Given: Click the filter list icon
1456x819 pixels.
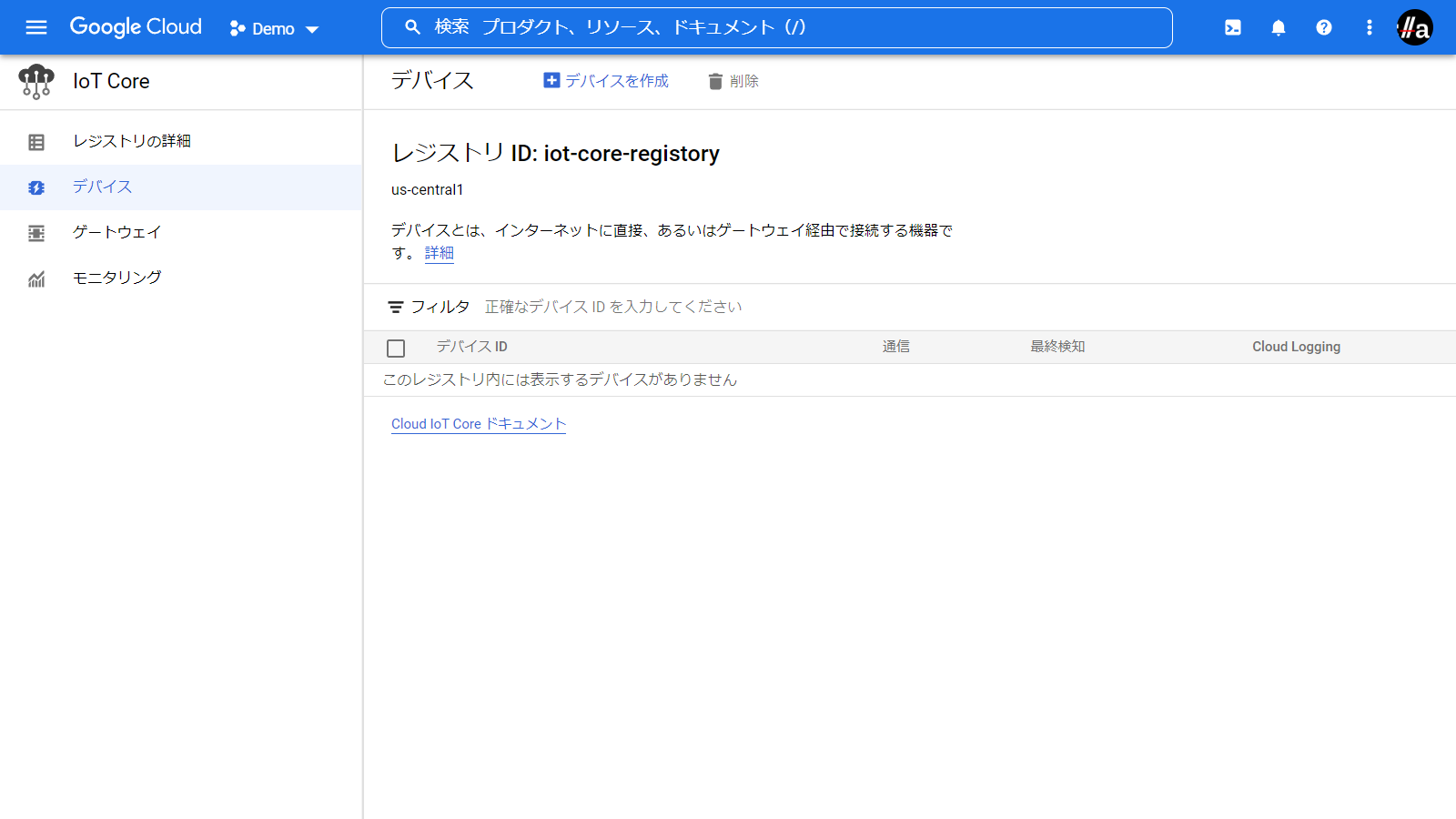Looking at the screenshot, I should [396, 308].
